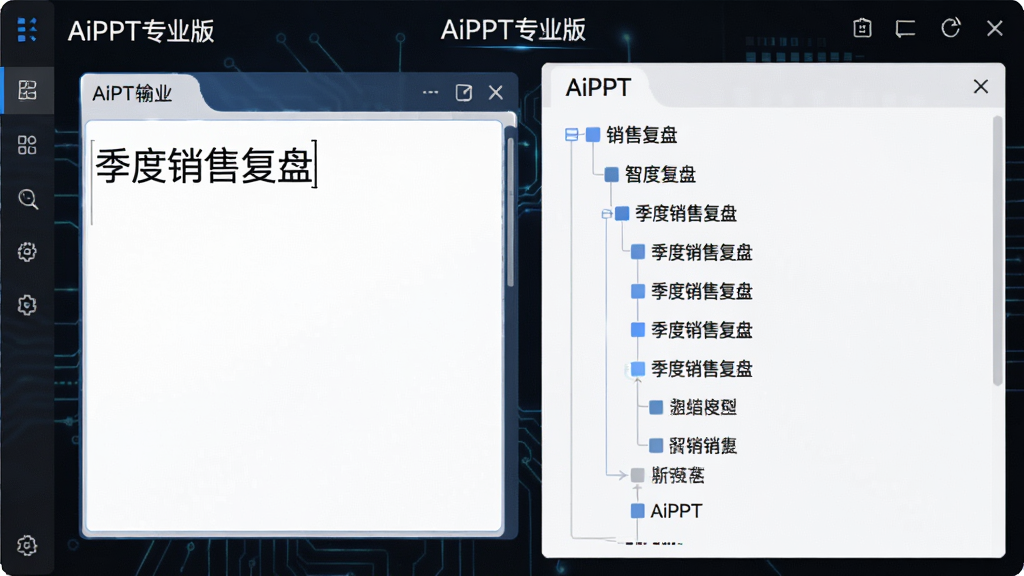
Task: Open the template layout sidebar icon
Action: coord(27,90)
